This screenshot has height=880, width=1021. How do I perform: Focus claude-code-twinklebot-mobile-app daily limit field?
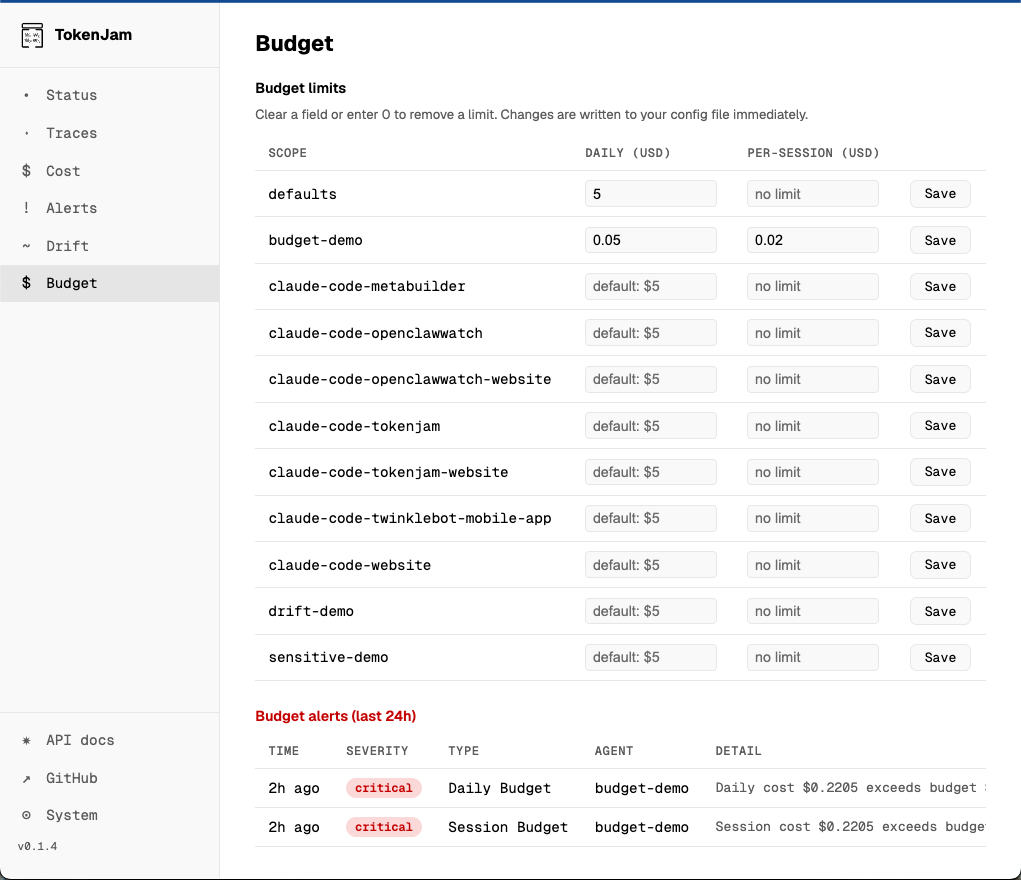pyautogui.click(x=650, y=518)
